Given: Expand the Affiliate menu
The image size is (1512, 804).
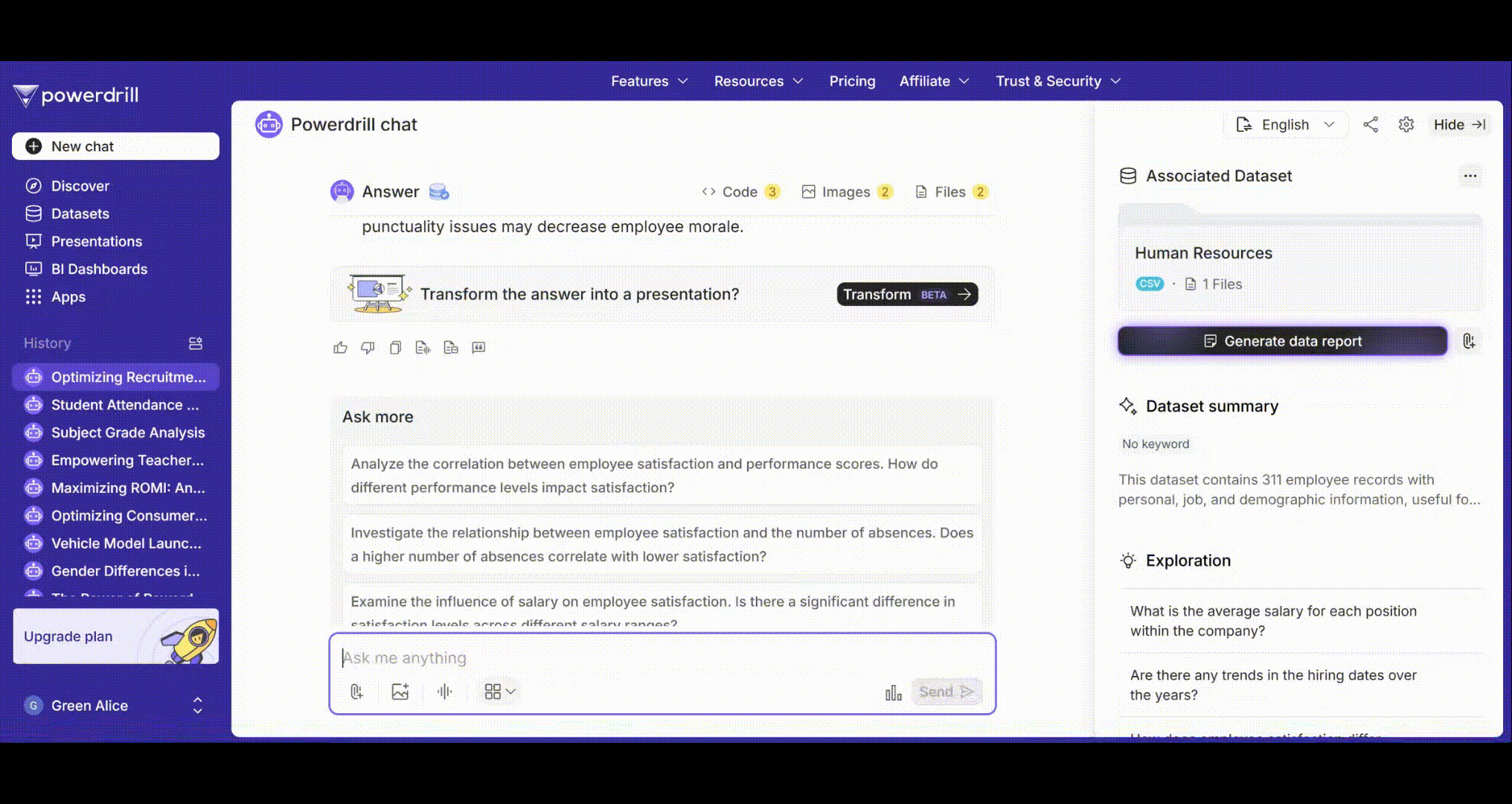Looking at the screenshot, I should (x=935, y=81).
